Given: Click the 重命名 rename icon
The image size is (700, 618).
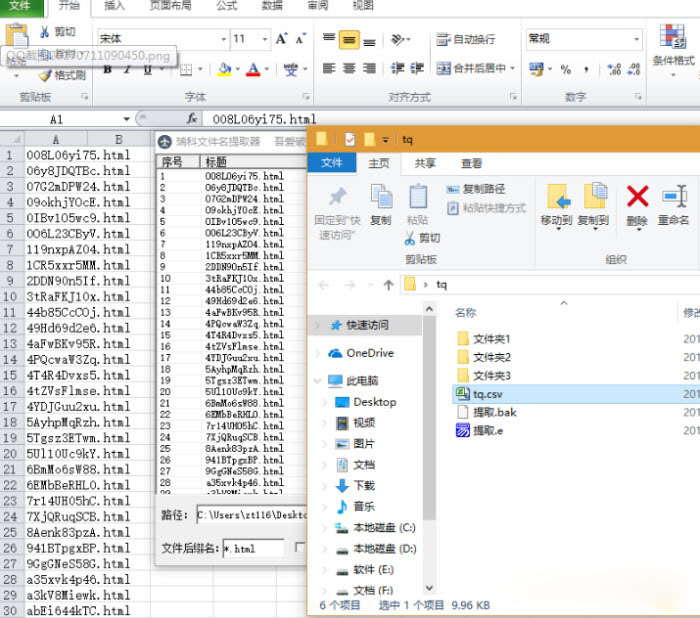Looking at the screenshot, I should pyautogui.click(x=674, y=196).
